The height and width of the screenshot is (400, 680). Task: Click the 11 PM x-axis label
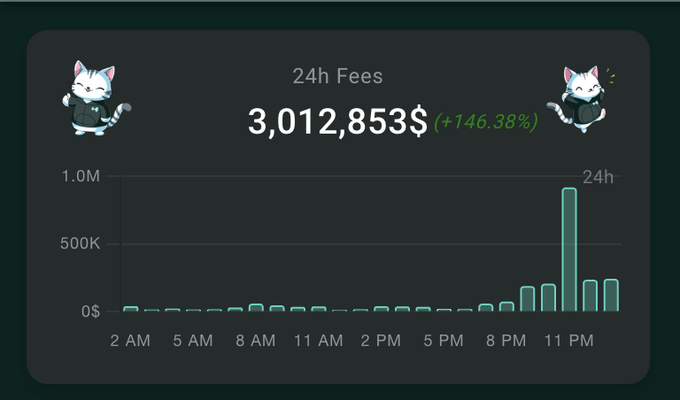click(569, 341)
